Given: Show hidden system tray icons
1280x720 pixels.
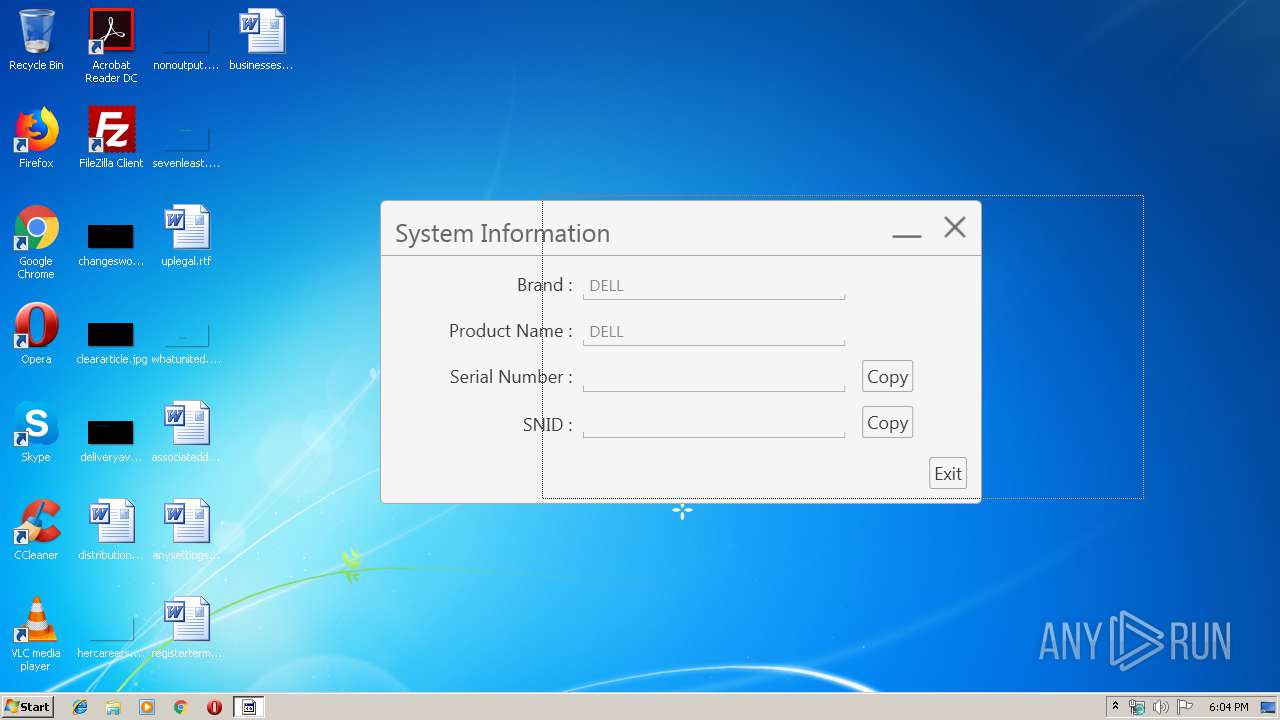Looking at the screenshot, I should coord(1115,707).
